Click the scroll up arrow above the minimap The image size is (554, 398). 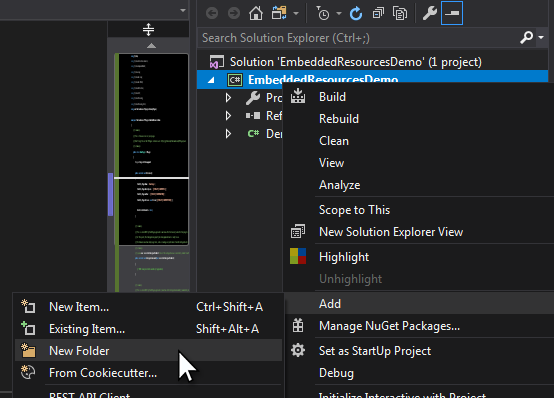(x=151, y=46)
